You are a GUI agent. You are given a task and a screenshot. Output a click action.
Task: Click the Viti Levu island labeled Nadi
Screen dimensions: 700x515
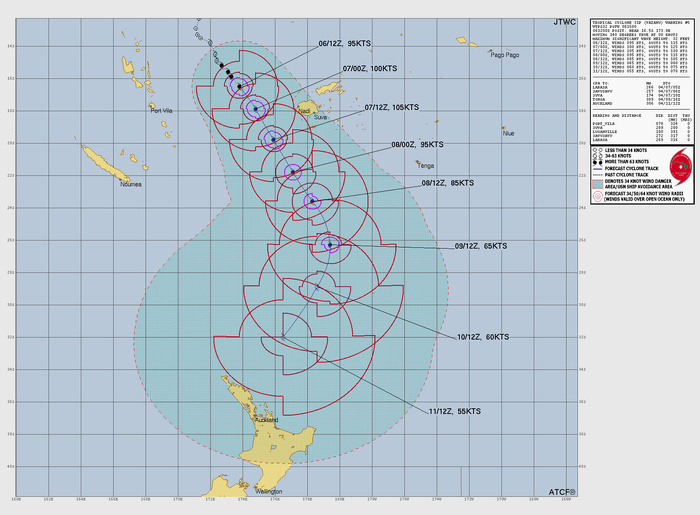click(308, 108)
